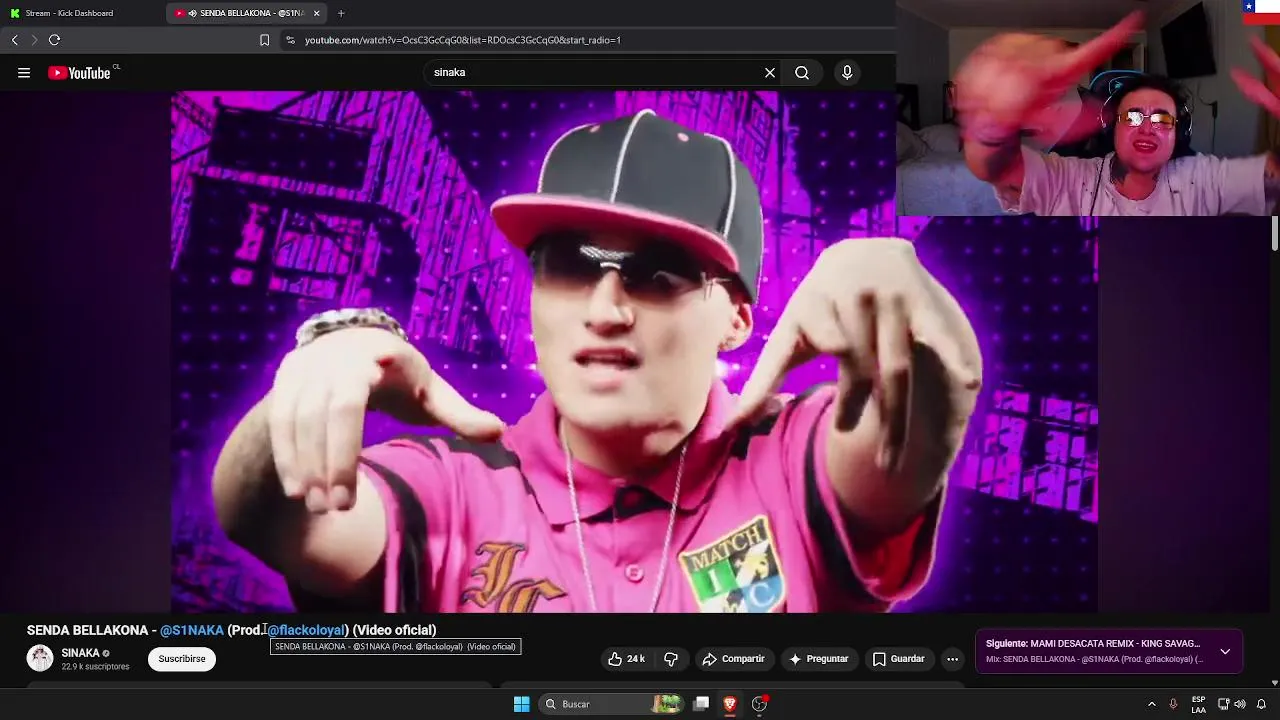Click the @S1NAKA mention in title
Viewport: 1280px width, 720px height.
(x=192, y=630)
